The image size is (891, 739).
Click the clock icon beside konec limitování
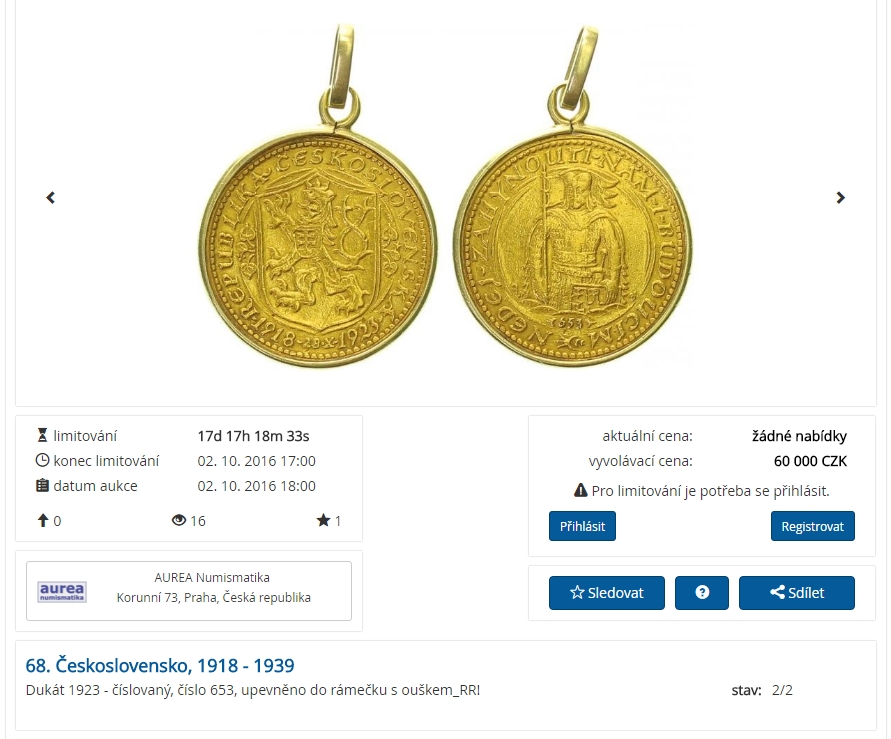[43, 460]
